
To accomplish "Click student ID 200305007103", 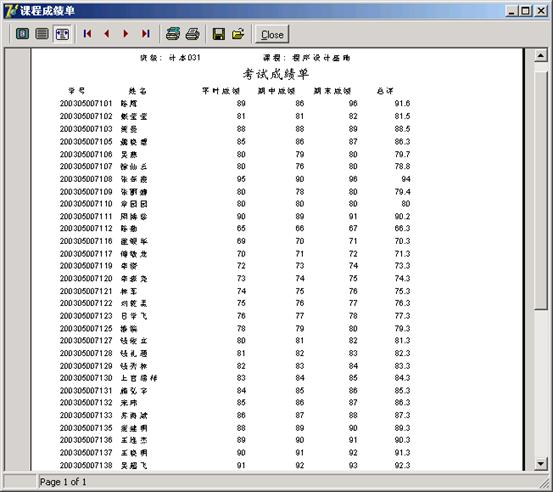I will tap(86, 129).
